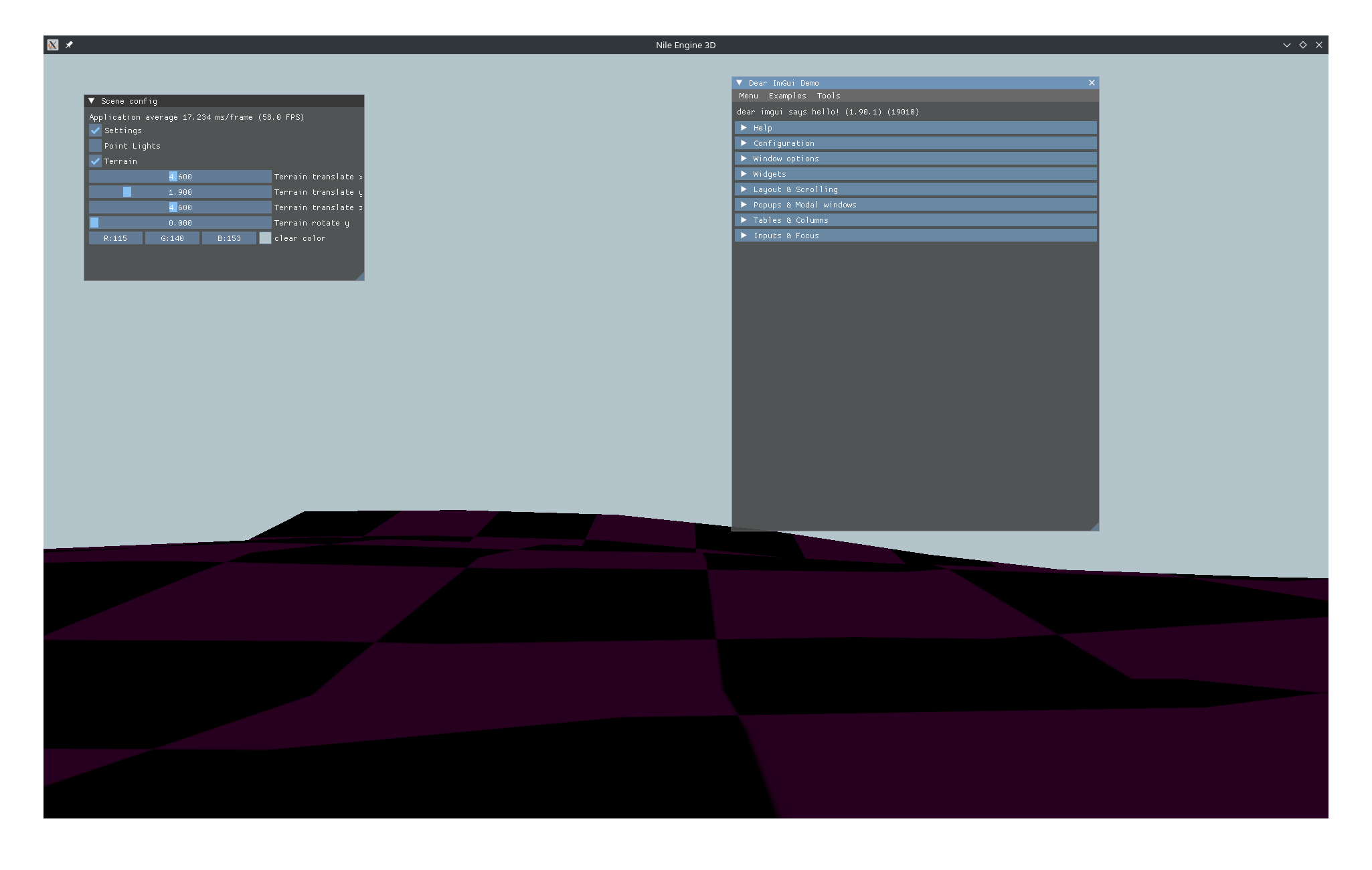Screen dimensions: 1372x870
Task: Click ImGui Demo window resize grip
Action: pos(1095,527)
